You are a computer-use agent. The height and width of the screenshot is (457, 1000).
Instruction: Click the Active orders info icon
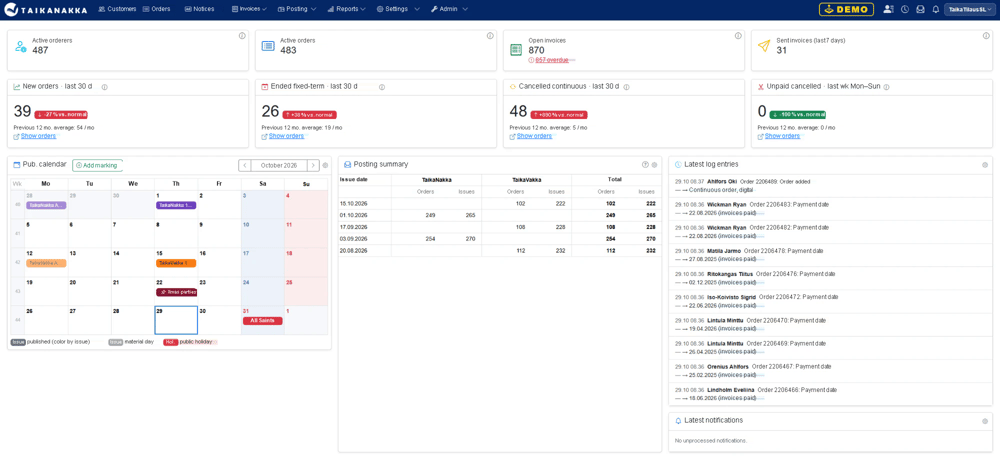click(x=490, y=36)
